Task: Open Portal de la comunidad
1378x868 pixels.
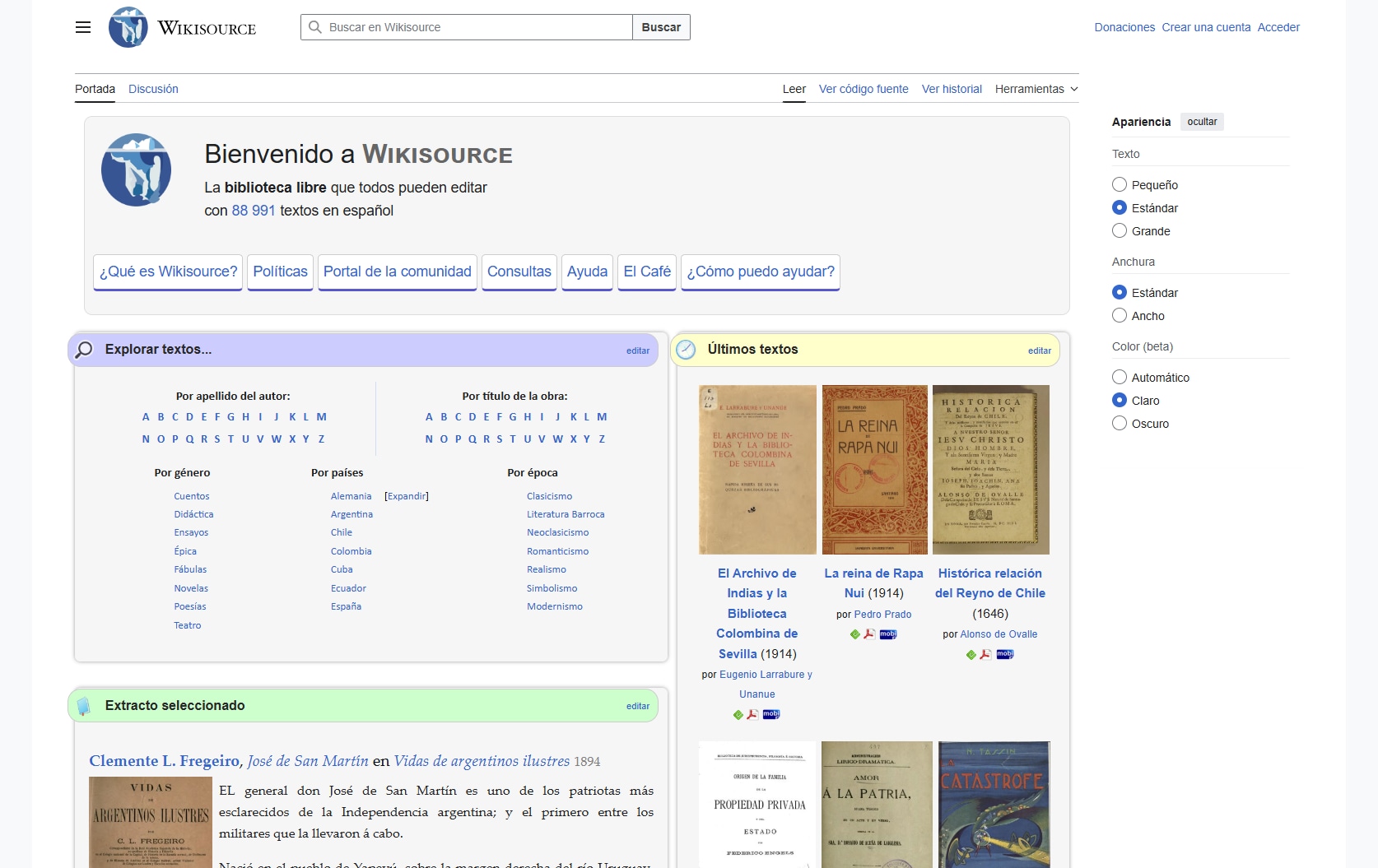Action: coord(398,272)
